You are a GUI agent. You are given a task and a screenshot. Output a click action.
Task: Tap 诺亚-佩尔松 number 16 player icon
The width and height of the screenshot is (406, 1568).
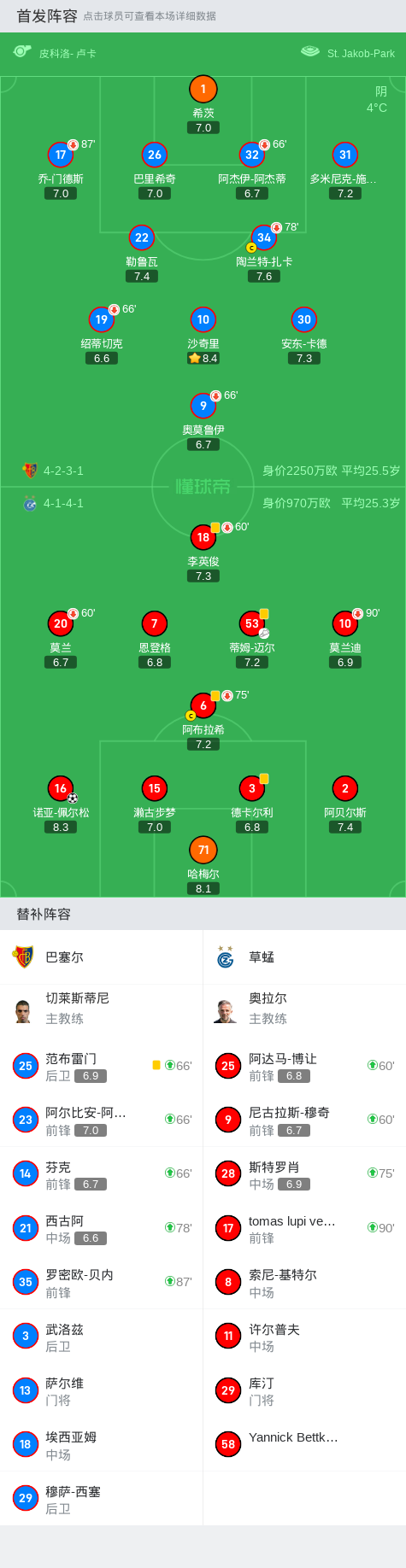(61, 788)
